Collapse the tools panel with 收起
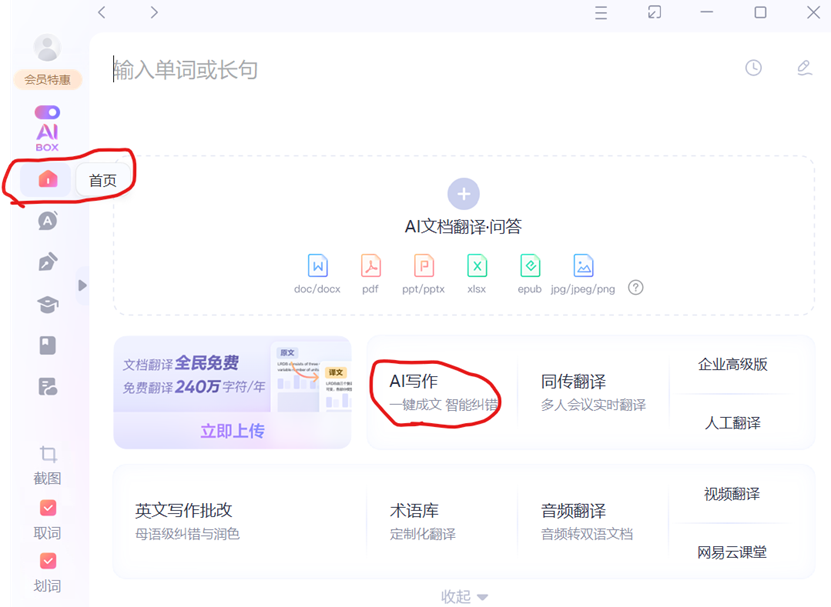 pyautogui.click(x=465, y=596)
